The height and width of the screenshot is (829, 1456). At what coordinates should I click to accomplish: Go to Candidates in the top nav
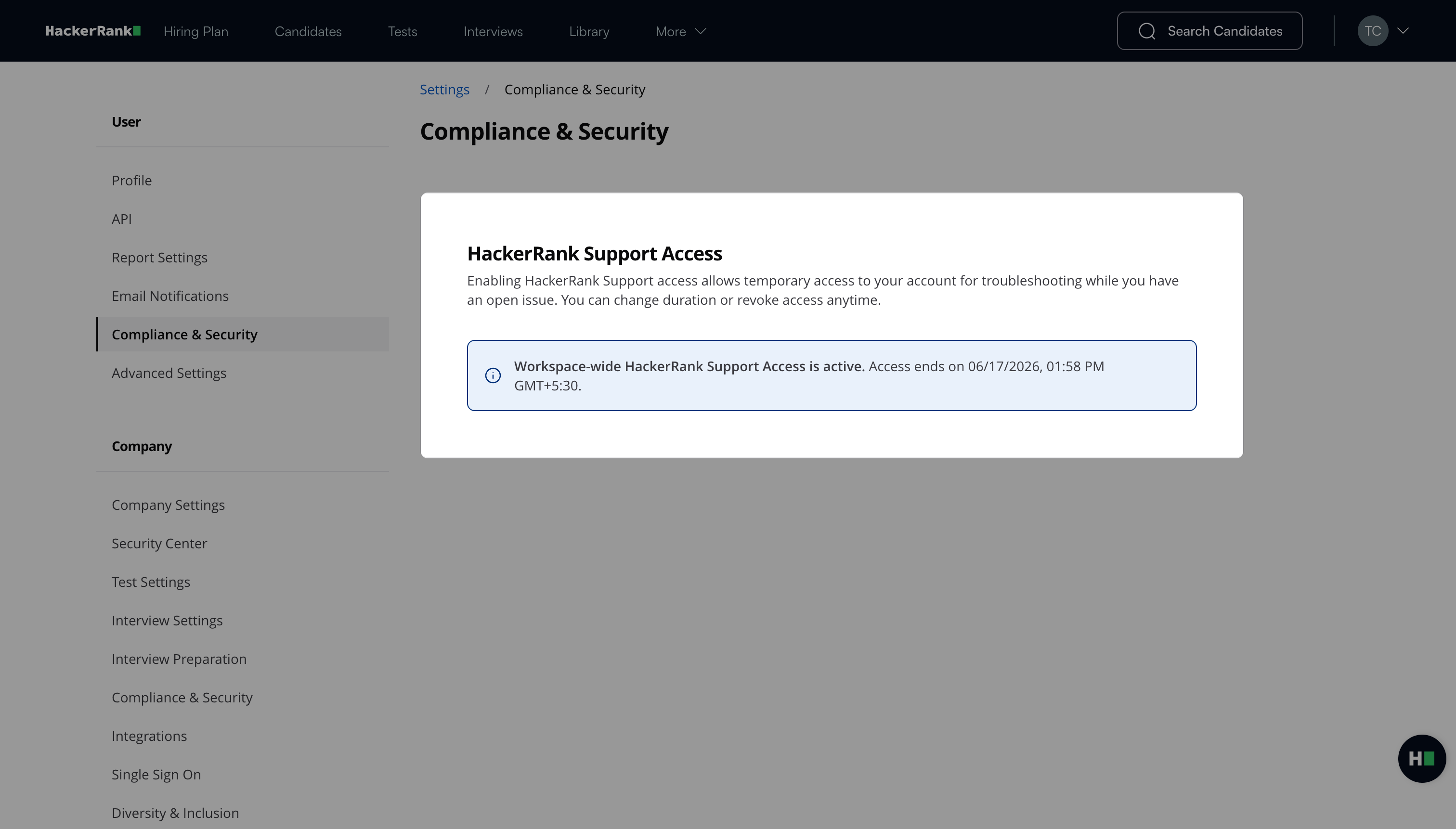(308, 31)
